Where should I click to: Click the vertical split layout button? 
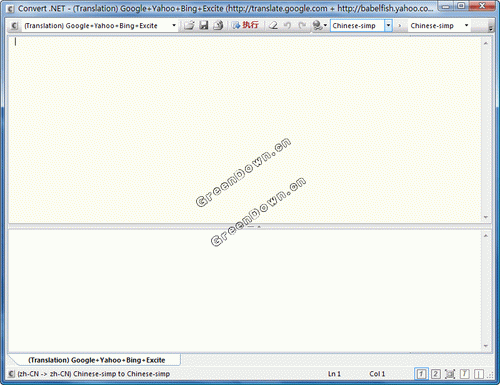[x=479, y=374]
